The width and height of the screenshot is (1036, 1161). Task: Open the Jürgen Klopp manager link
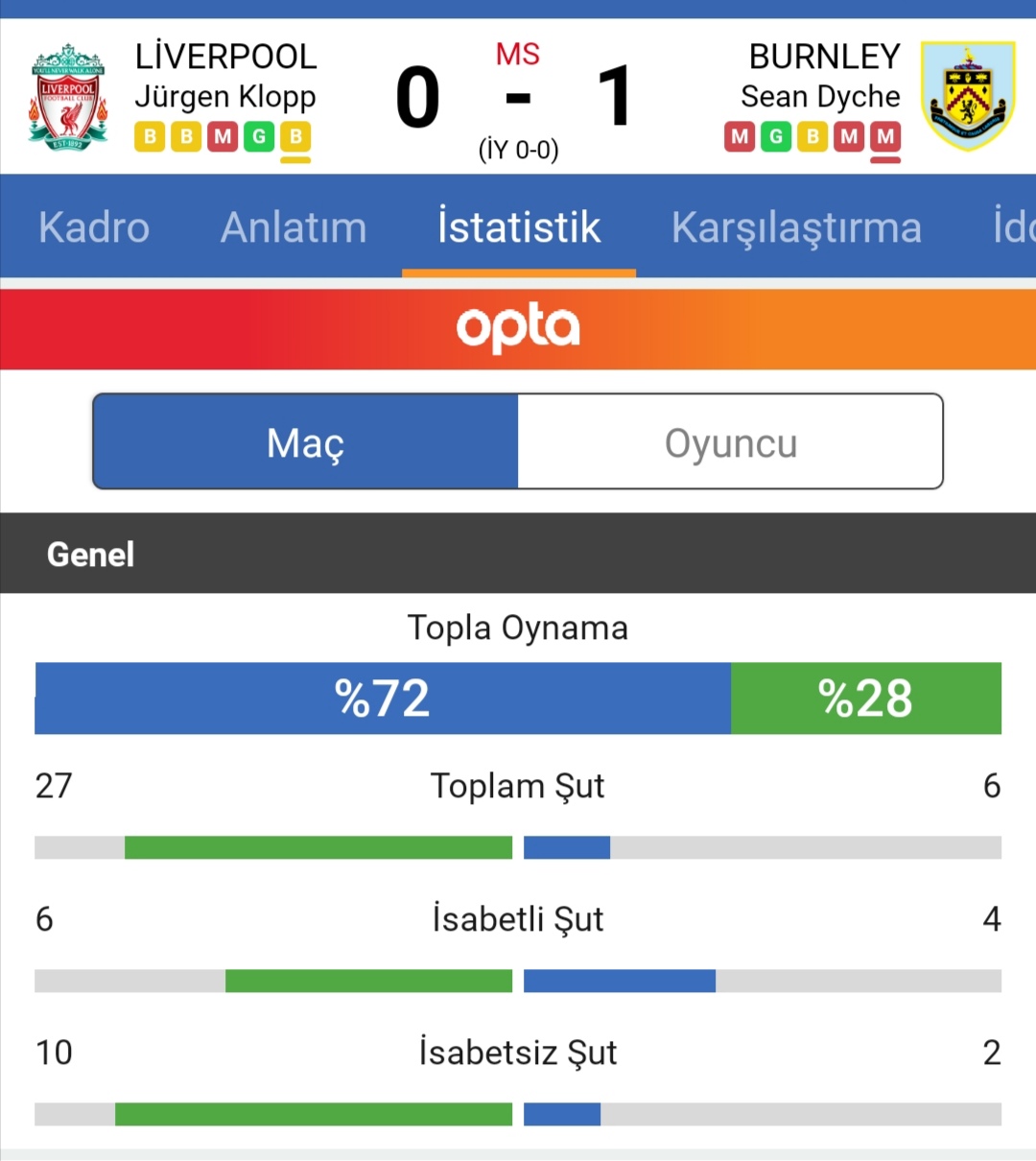(x=225, y=97)
